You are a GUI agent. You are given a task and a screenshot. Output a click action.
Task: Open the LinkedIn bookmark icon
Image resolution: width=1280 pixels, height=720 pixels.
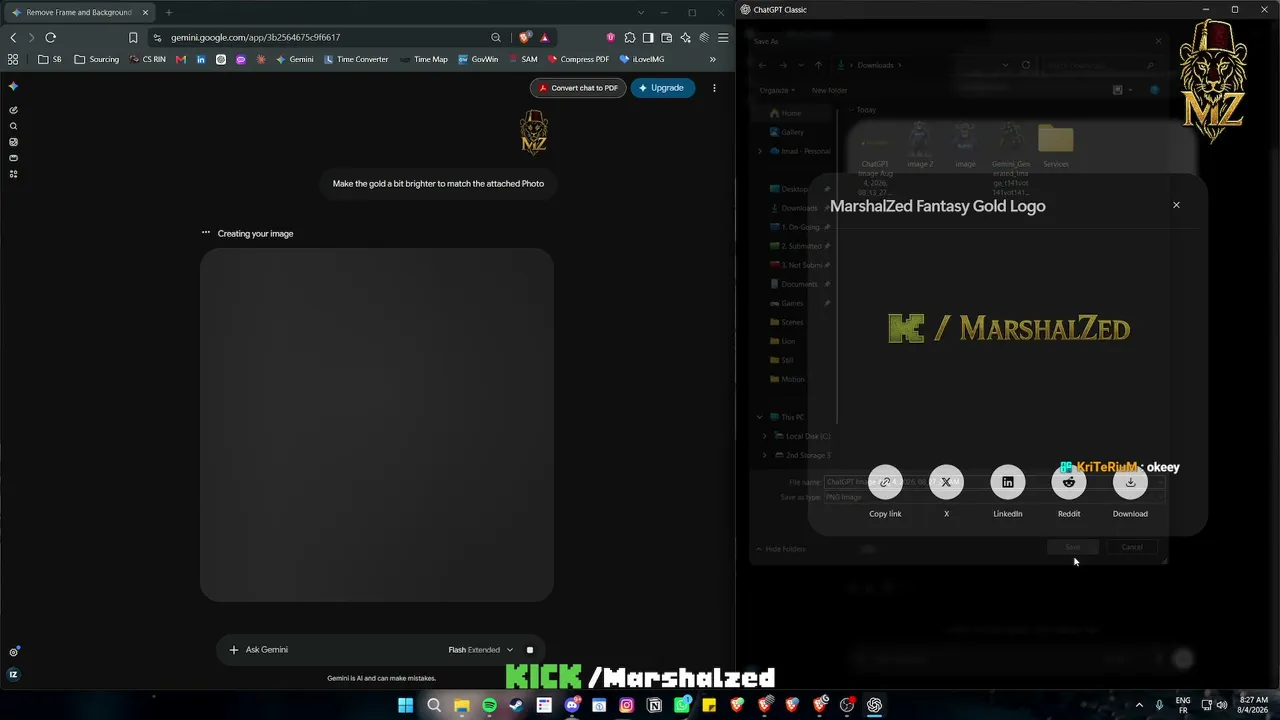(x=201, y=59)
